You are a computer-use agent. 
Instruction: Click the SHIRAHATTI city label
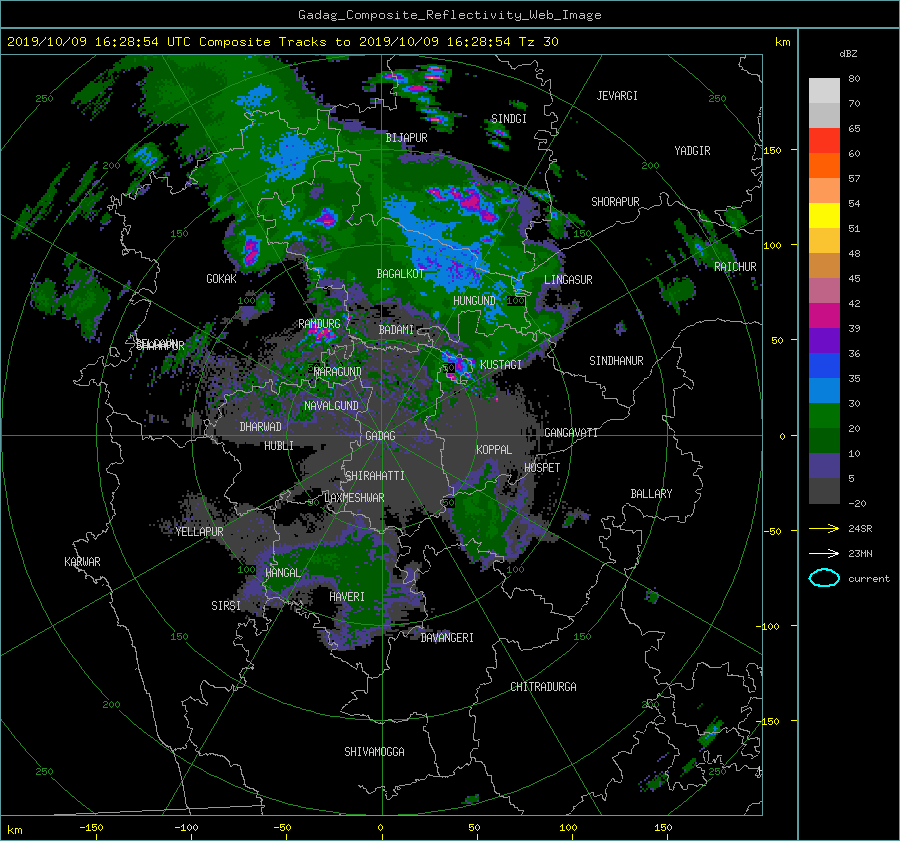click(375, 476)
